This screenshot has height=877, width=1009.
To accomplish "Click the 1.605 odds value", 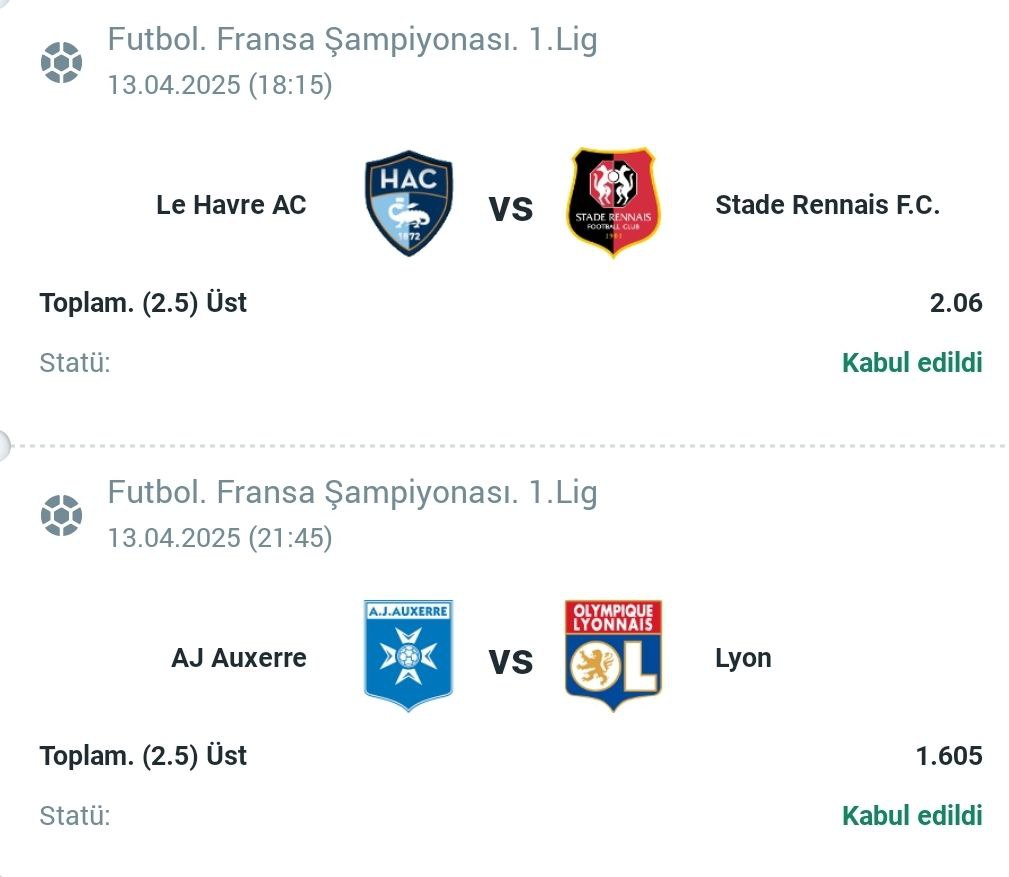I will (949, 755).
